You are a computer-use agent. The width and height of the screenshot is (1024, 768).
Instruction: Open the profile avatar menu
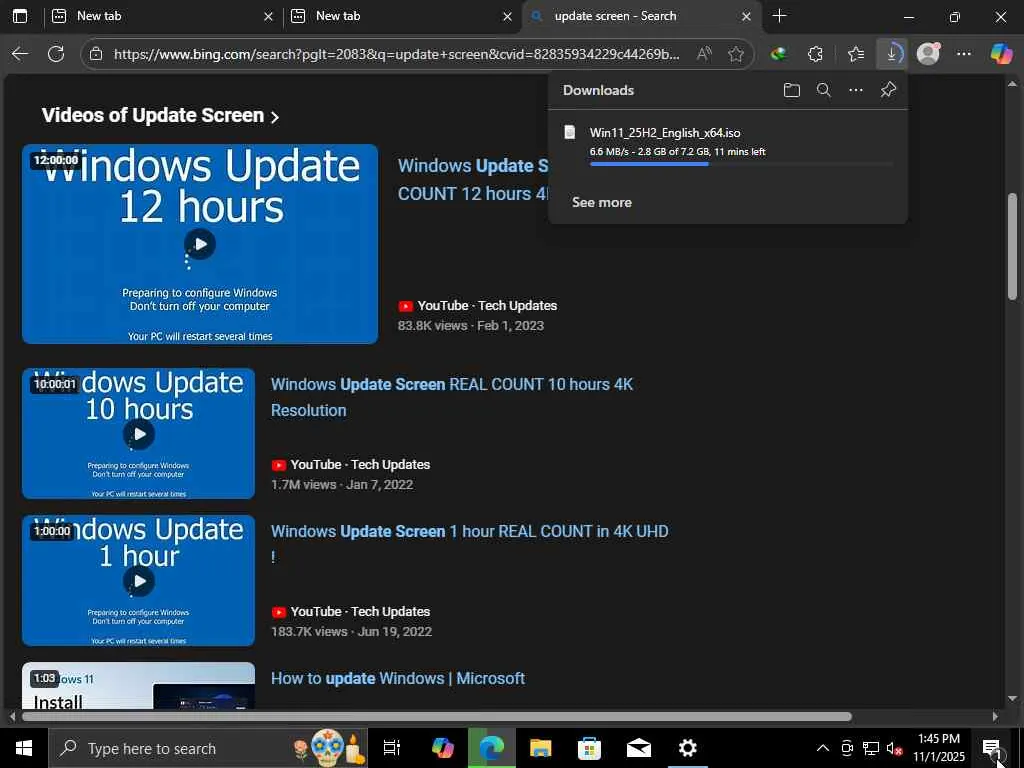point(928,54)
